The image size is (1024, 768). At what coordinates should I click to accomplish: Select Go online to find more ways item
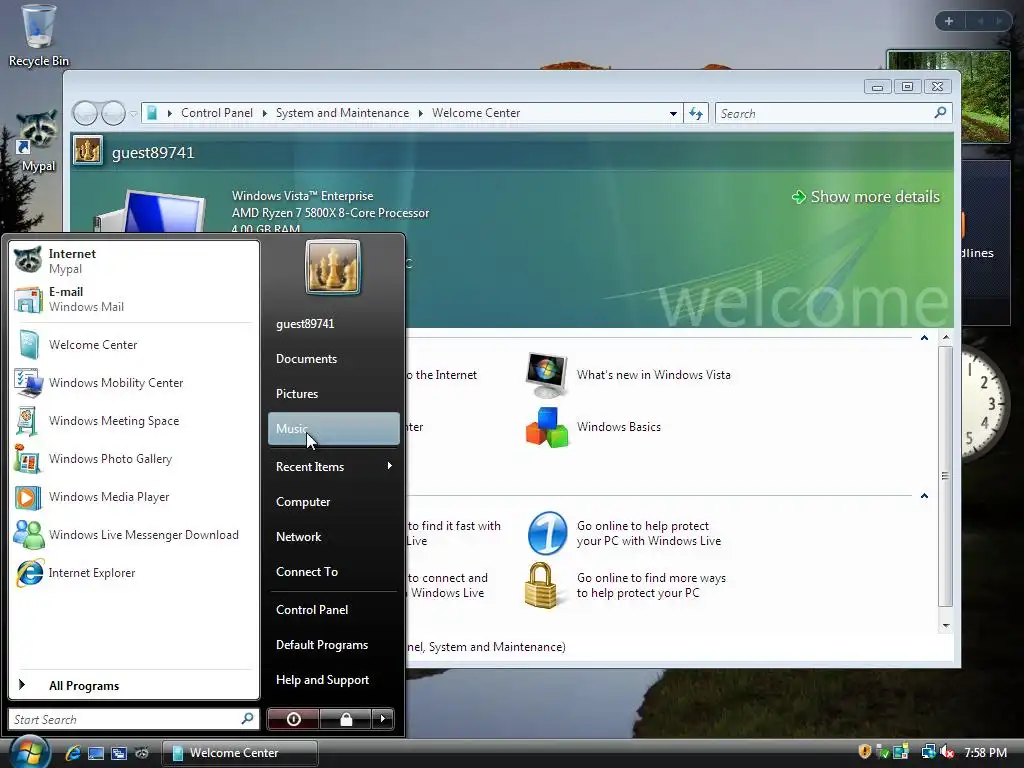pos(626,585)
